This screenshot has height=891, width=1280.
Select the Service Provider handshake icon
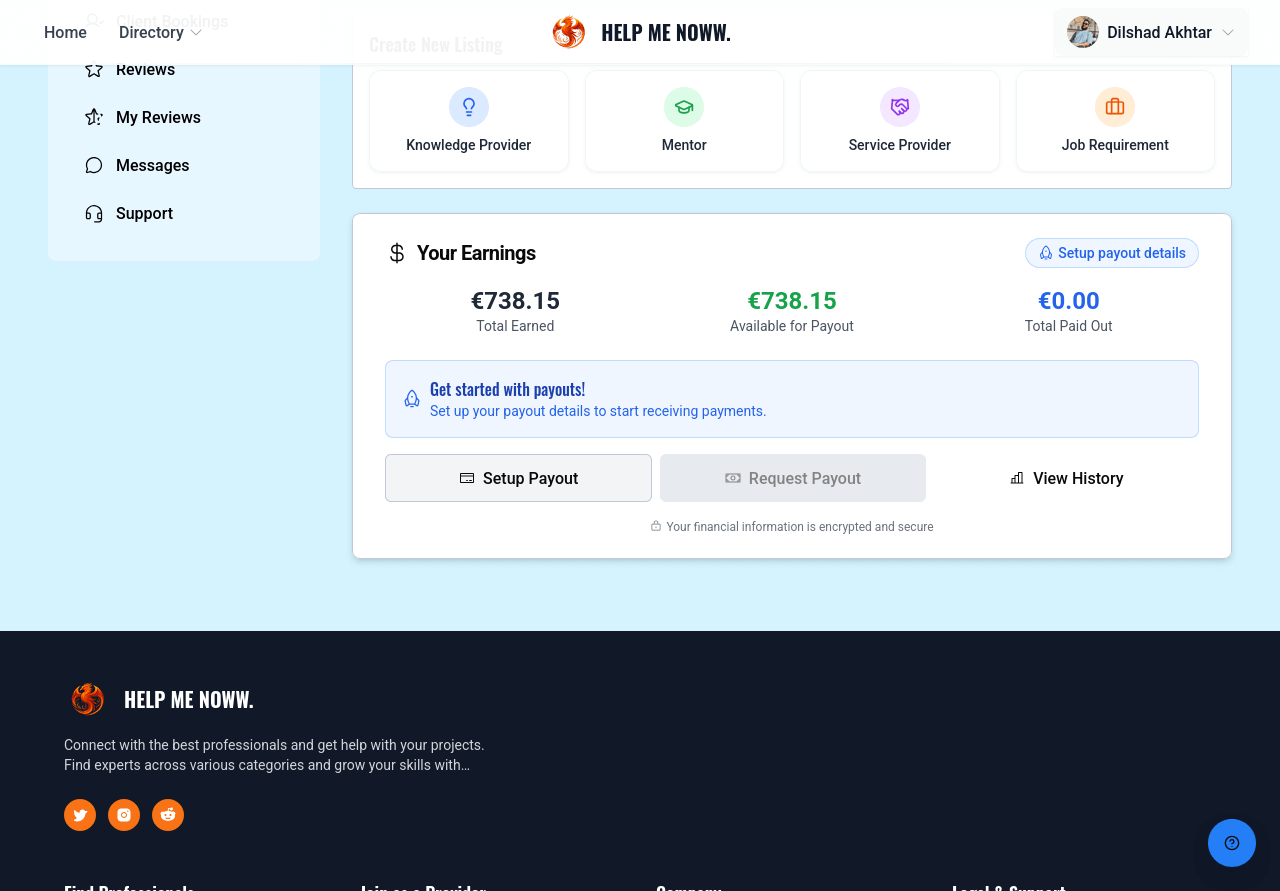point(899,106)
